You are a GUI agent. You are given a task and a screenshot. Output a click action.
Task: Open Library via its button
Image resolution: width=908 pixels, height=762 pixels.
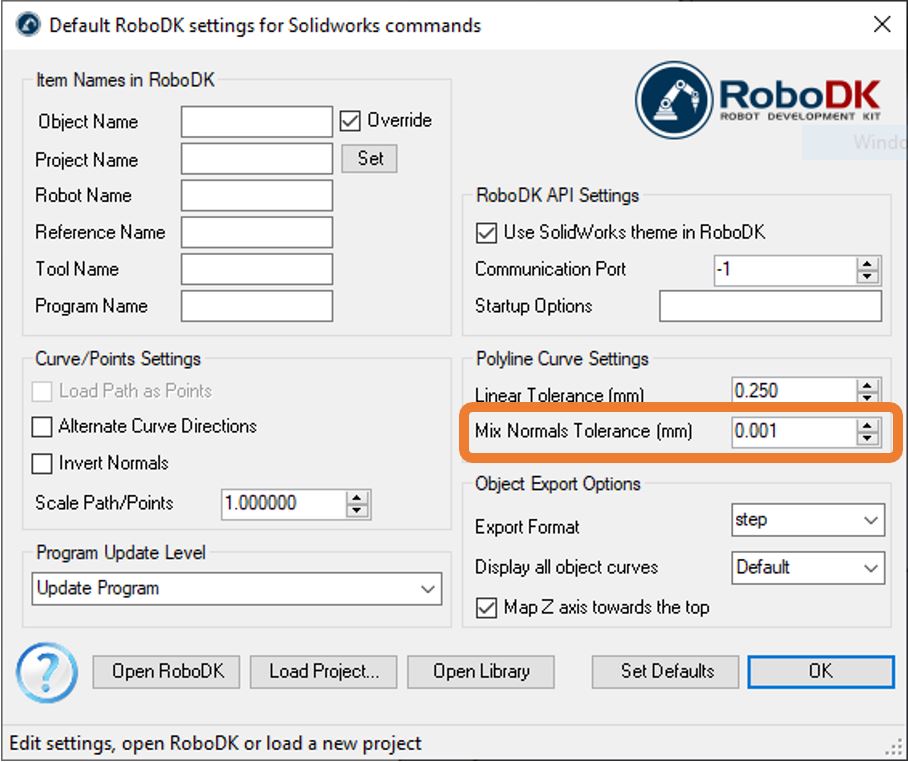pyautogui.click(x=480, y=671)
